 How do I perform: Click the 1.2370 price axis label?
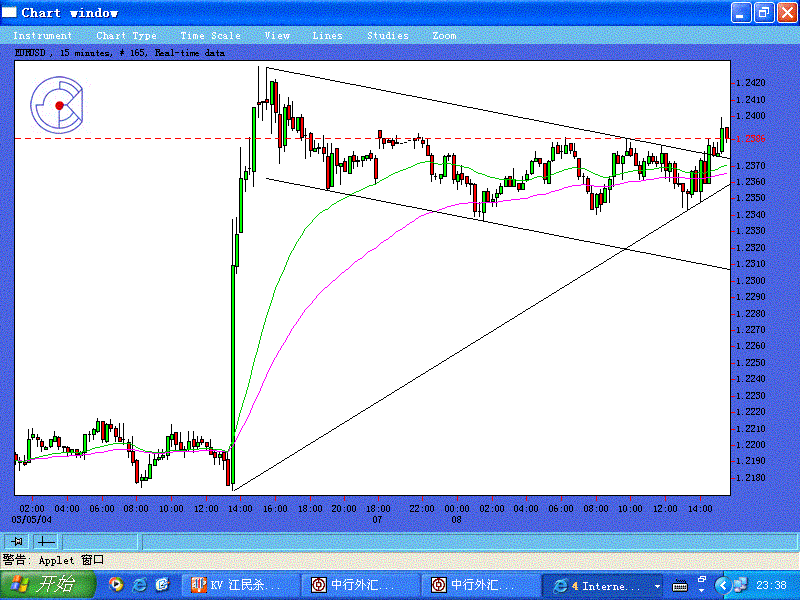point(751,165)
